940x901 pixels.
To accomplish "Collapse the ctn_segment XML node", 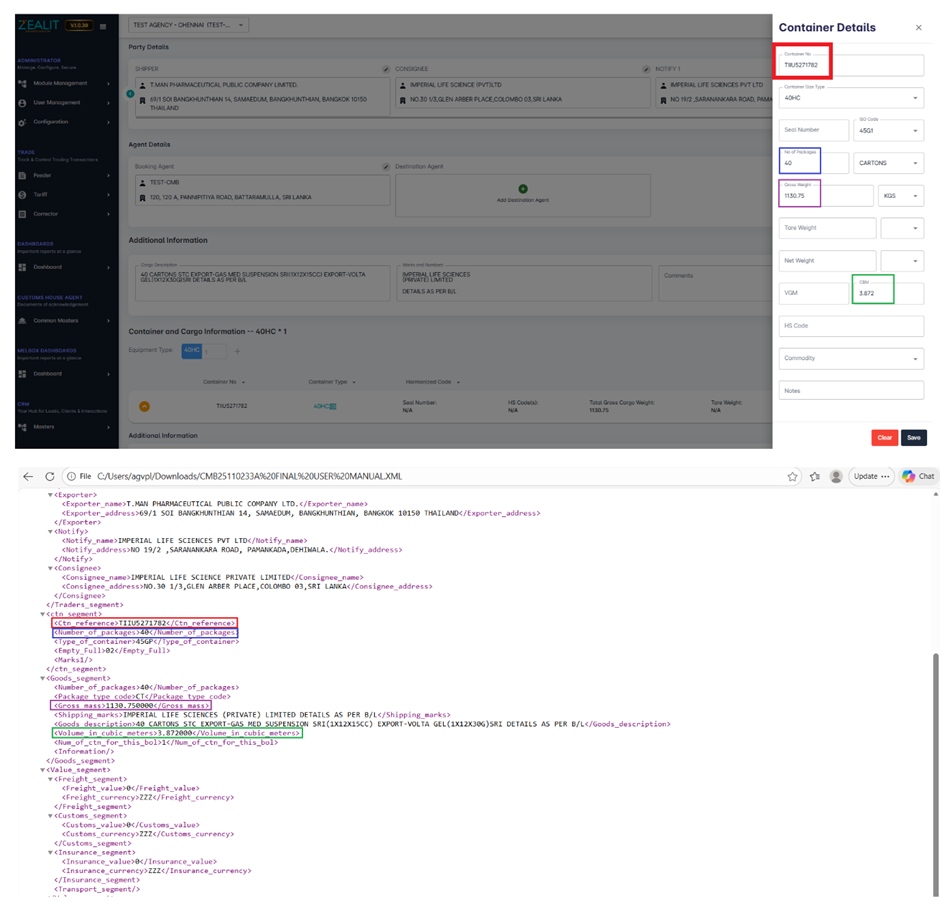I will [42, 614].
